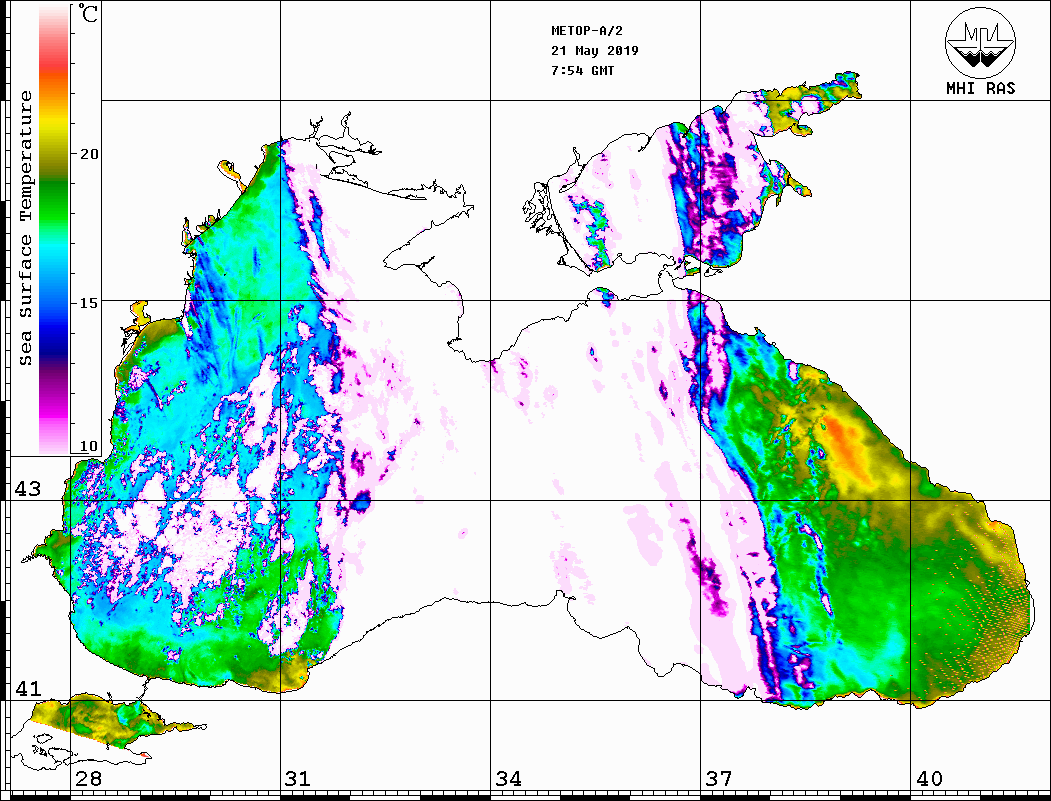The height and width of the screenshot is (801, 1051).
Task: Click the '10' value on temperature scale
Action: coord(88,446)
